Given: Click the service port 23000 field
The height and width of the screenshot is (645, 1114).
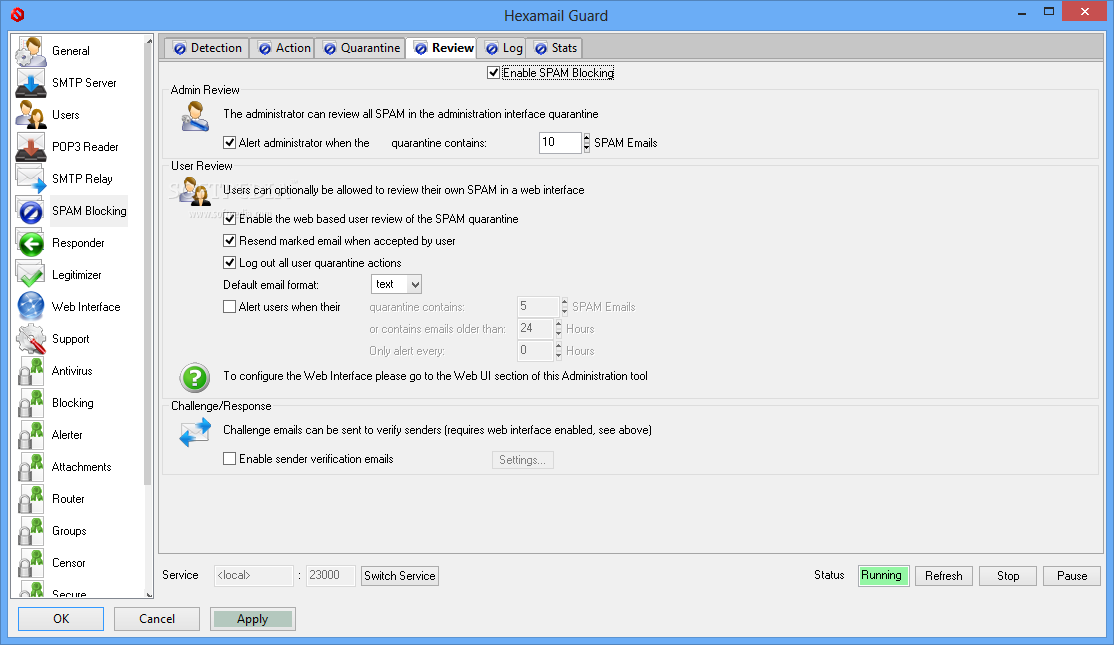Looking at the screenshot, I should (x=330, y=575).
